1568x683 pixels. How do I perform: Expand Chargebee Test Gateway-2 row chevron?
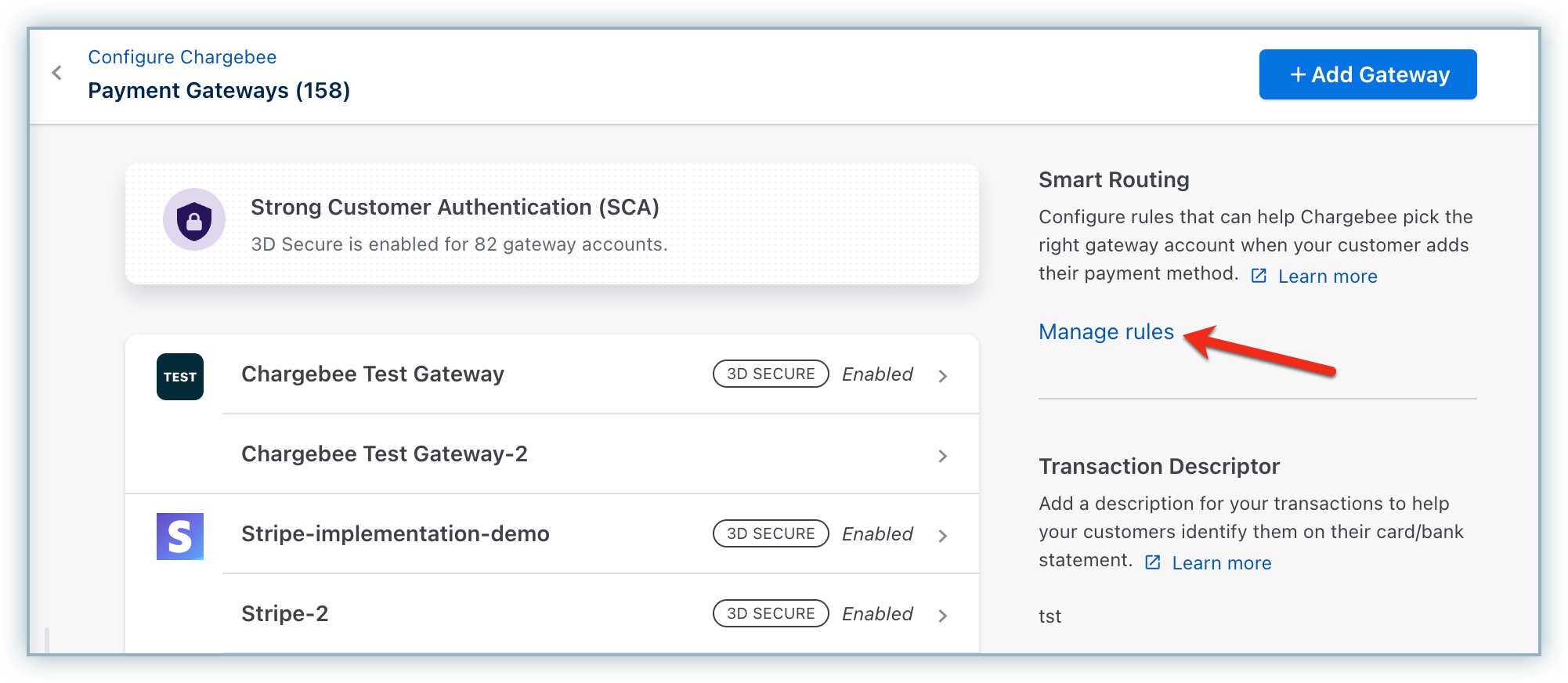pyautogui.click(x=943, y=456)
